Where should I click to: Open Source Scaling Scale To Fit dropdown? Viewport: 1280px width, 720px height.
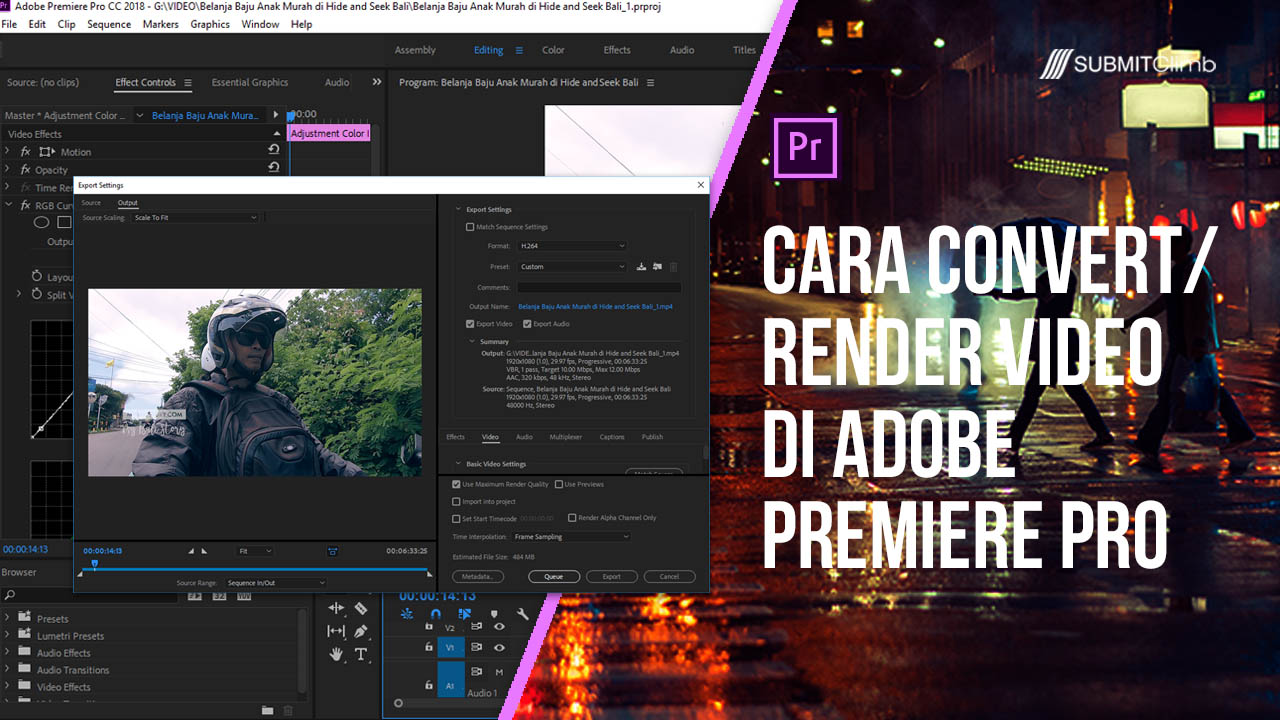click(195, 217)
